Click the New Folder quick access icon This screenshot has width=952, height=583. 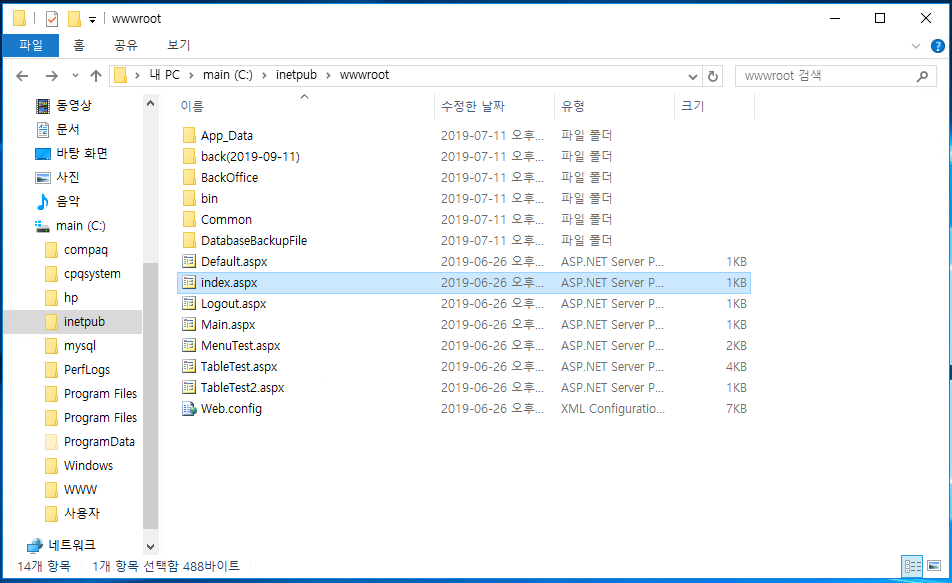point(74,19)
